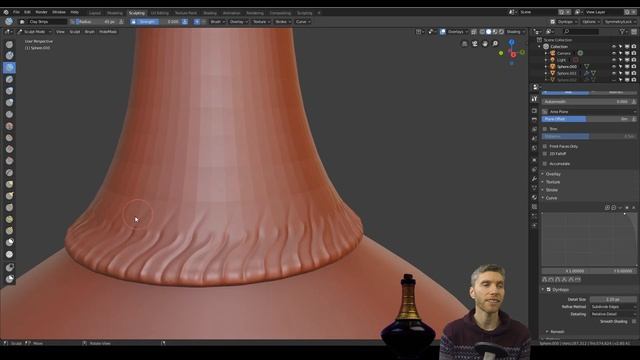This screenshot has width=640, height=360.
Task: Open the Modifiers wrench properties tab
Action: (534, 179)
